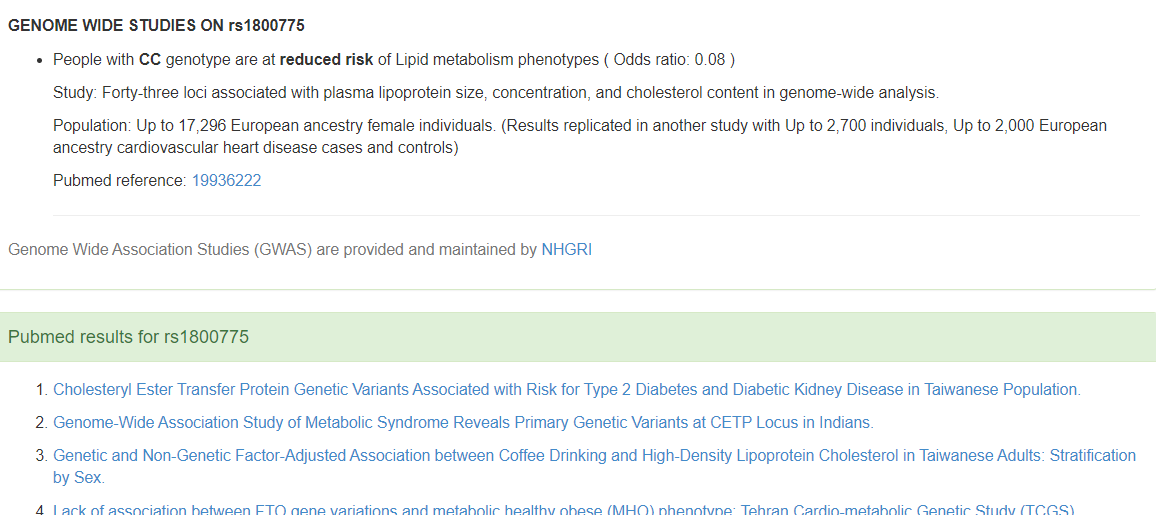Click the "Genome Wide Association Studies (GWAS)" attribution

(x=272, y=249)
